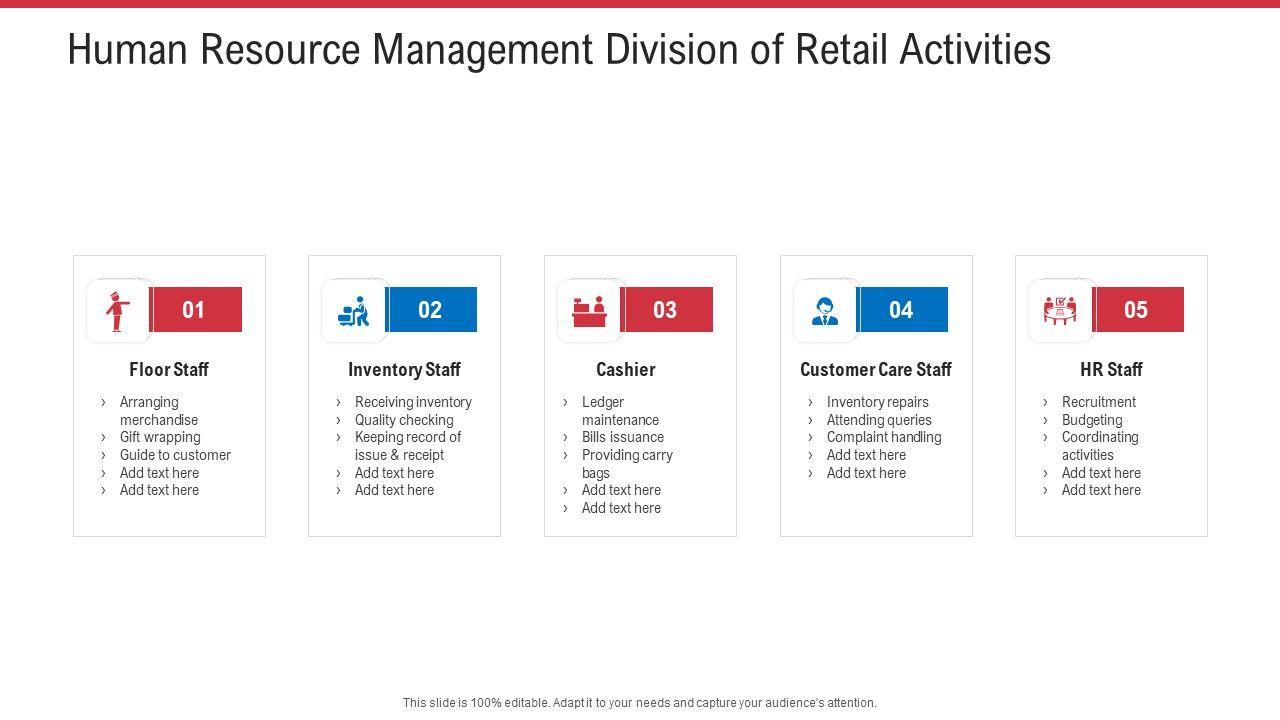The height and width of the screenshot is (720, 1280).
Task: Select the Providing carry bags bullet
Action: click(x=627, y=464)
